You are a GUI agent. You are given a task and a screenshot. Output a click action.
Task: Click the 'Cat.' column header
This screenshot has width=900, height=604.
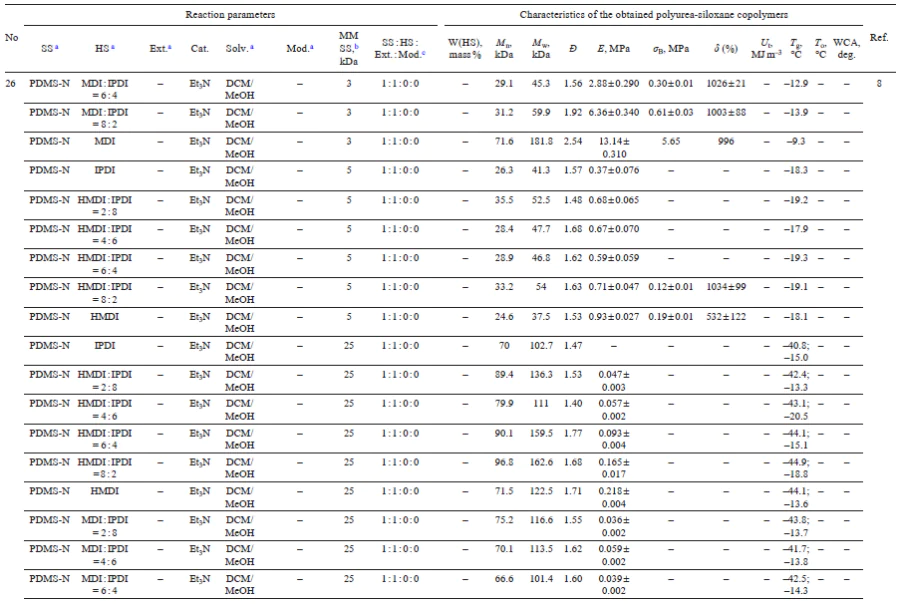(199, 49)
